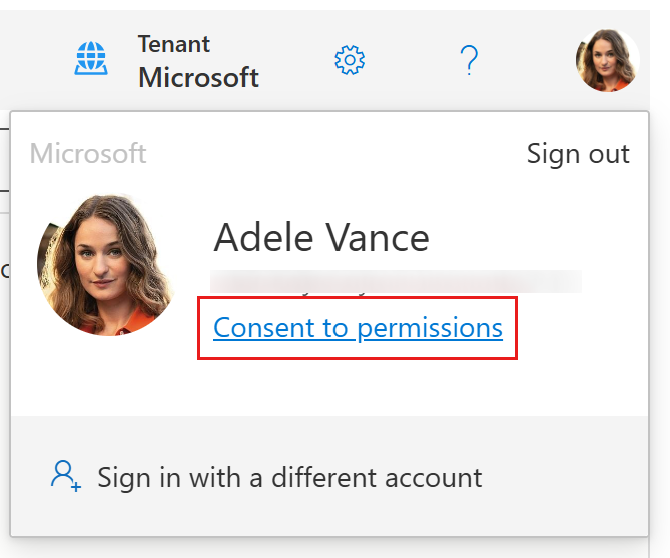Open the Help question mark icon
Screen dimensions: 670x558
coord(469,60)
